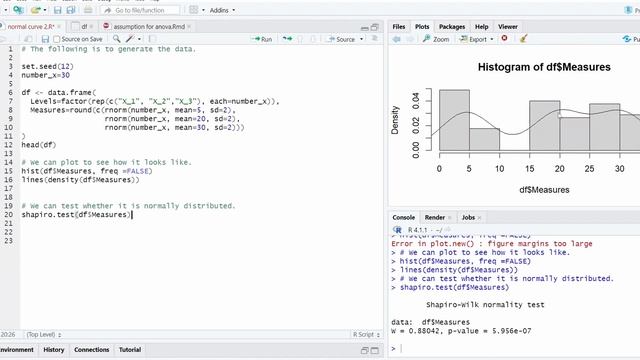Open the (Top Level) scope selector

(x=43, y=335)
